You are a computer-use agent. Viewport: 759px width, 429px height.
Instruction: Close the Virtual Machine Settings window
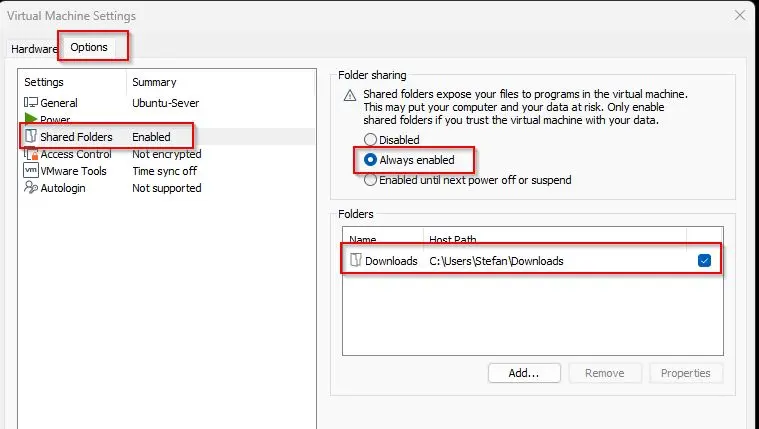tap(739, 15)
